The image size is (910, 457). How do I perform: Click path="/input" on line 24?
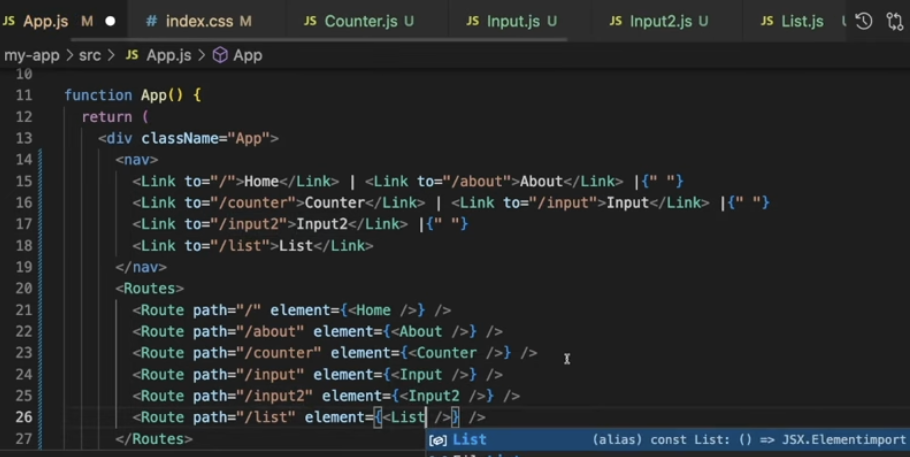pos(248,375)
